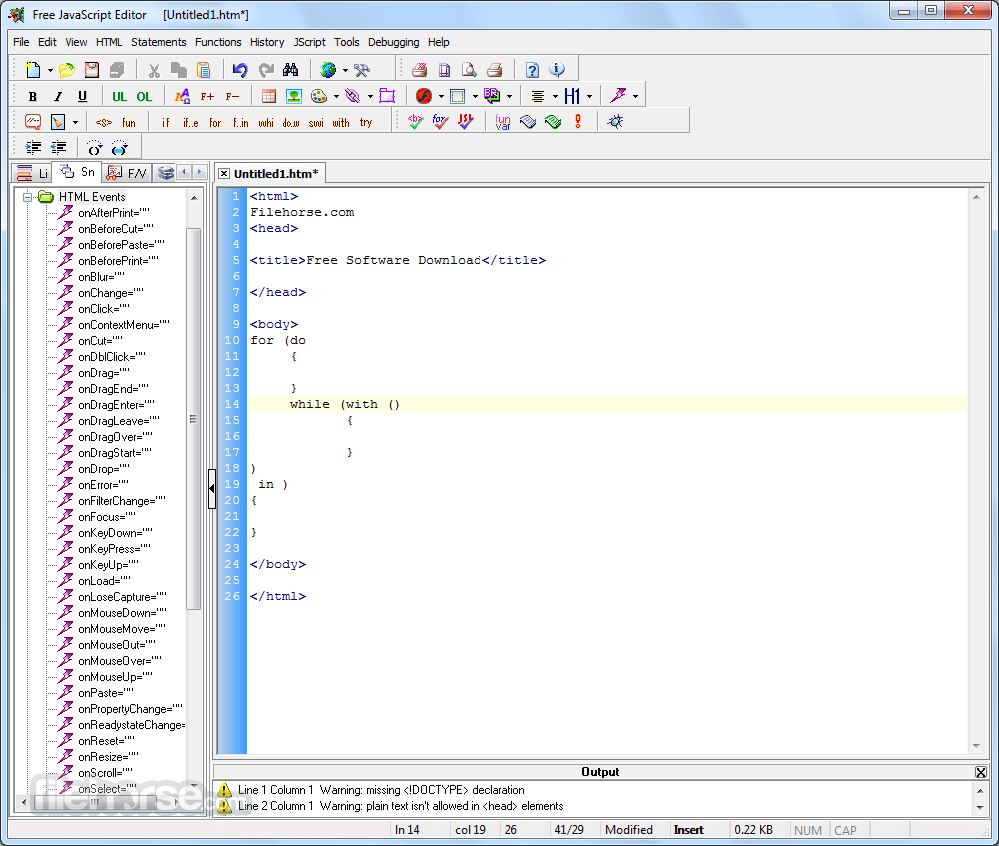
Task: Run HTML syntax check (checkmark) icon
Action: (x=415, y=122)
